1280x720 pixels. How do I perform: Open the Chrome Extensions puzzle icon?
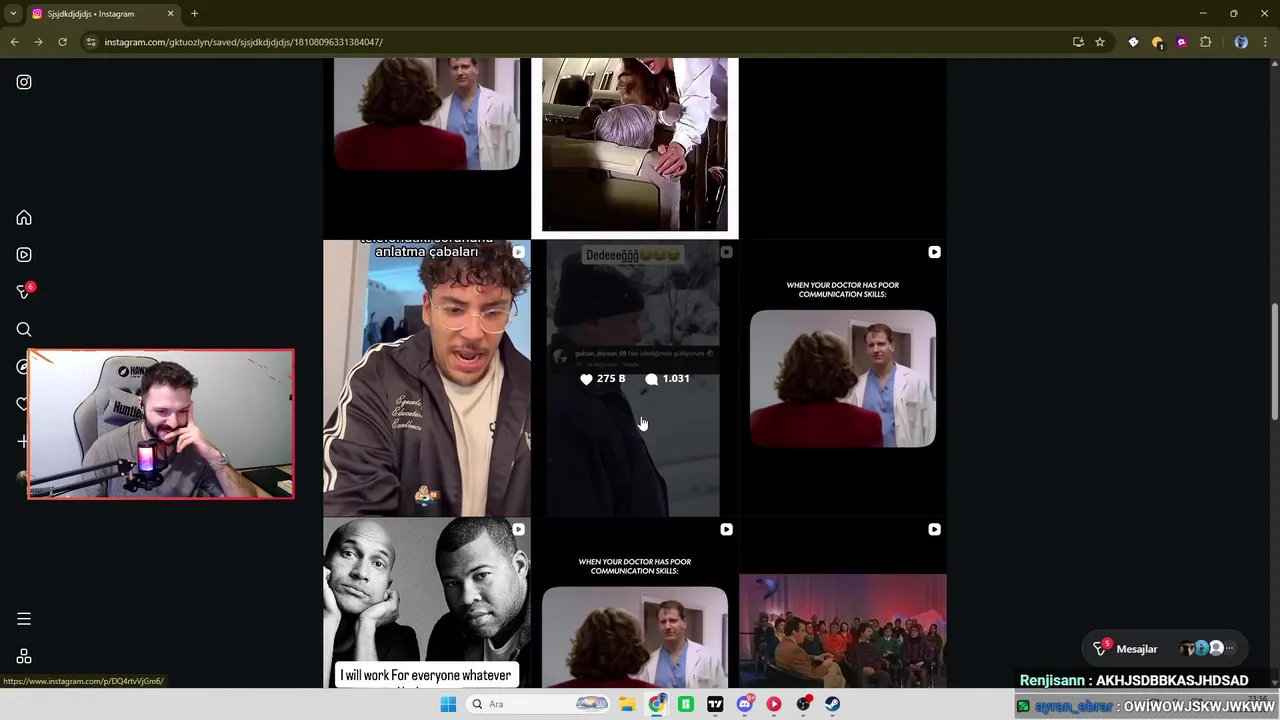[x=1205, y=42]
